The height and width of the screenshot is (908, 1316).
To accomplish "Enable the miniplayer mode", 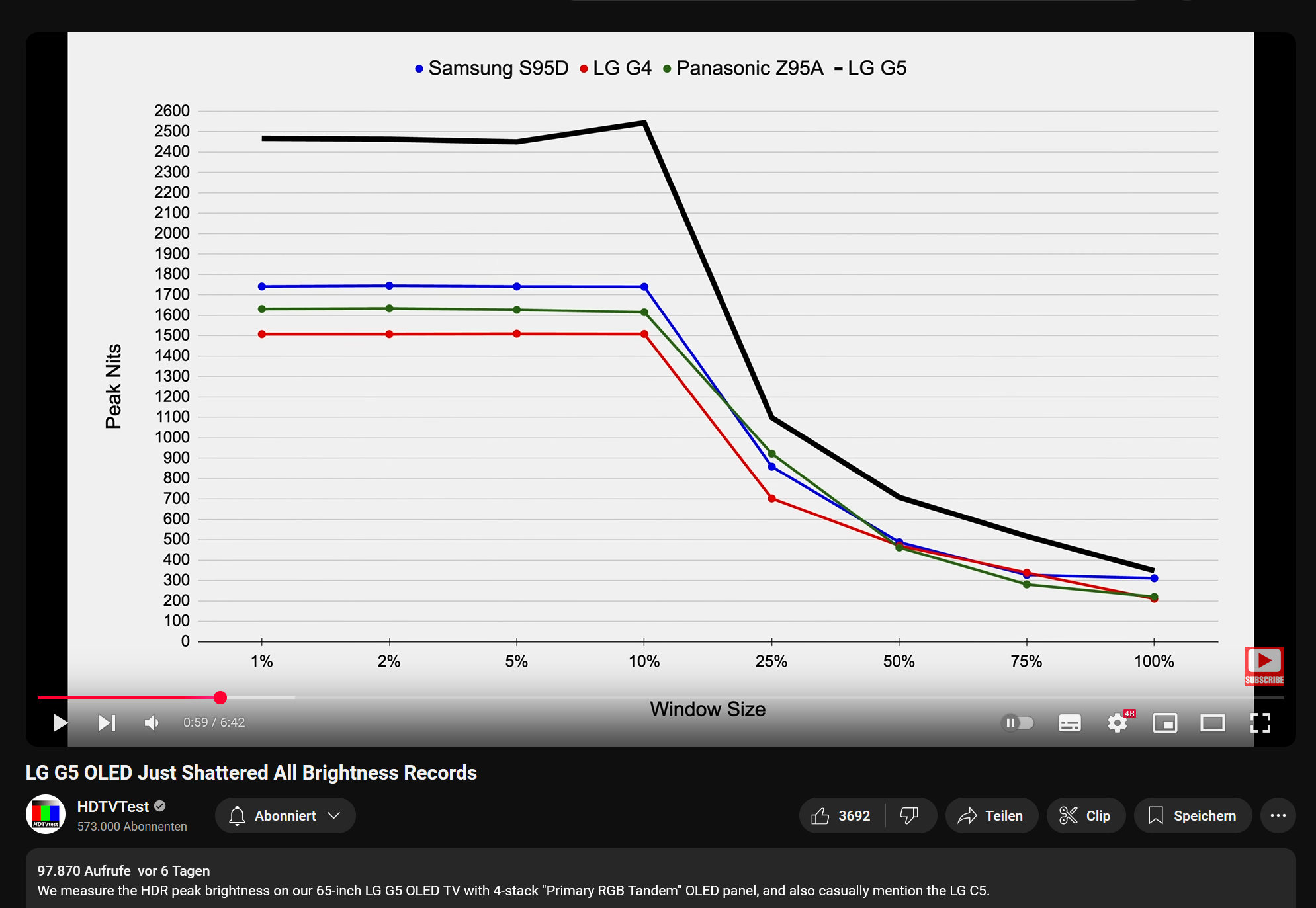I will point(1164,723).
